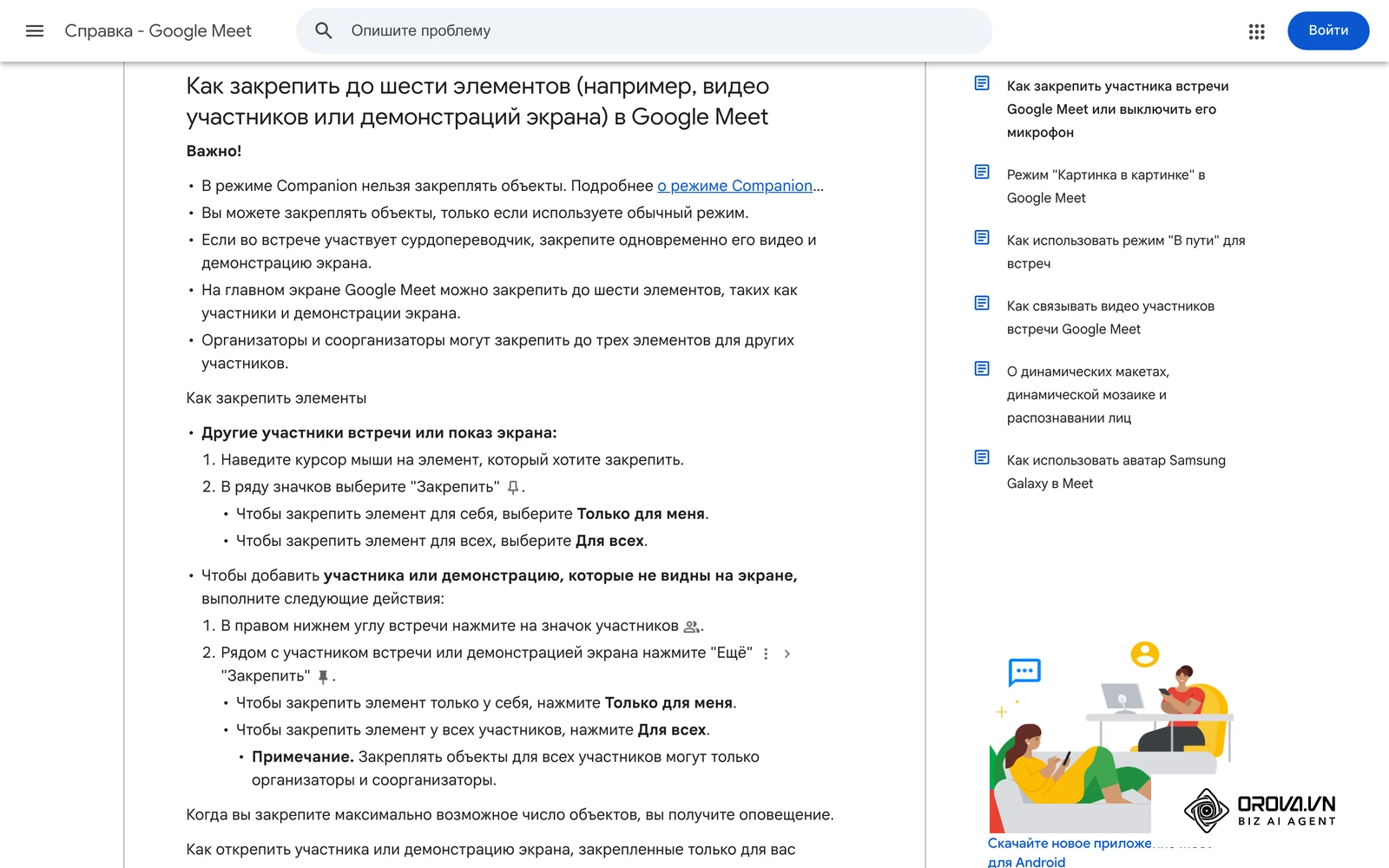Open "Как закрепить участника встречи Google Meet" article
Screen dimensions: 1389x868
(x=1118, y=109)
